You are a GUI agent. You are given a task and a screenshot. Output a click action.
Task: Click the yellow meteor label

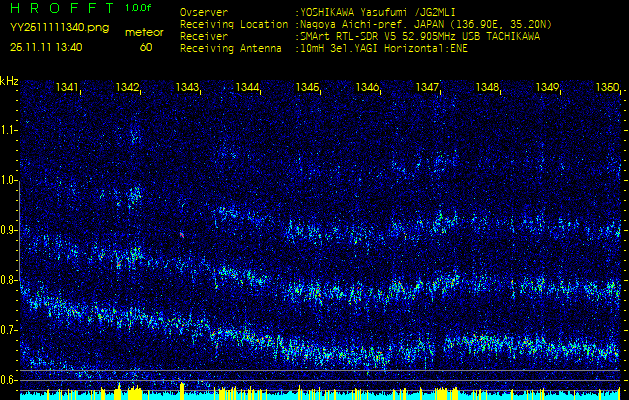point(146,32)
